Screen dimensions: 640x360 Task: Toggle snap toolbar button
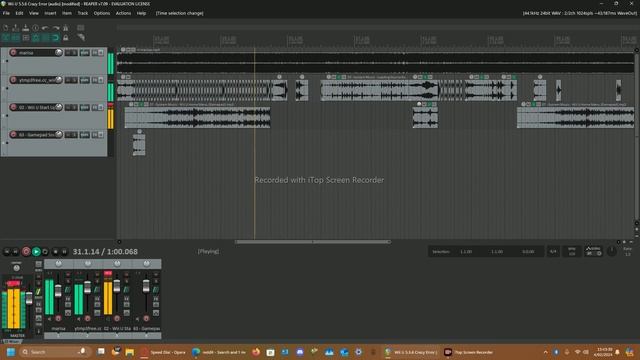pyautogui.click(x=56, y=38)
